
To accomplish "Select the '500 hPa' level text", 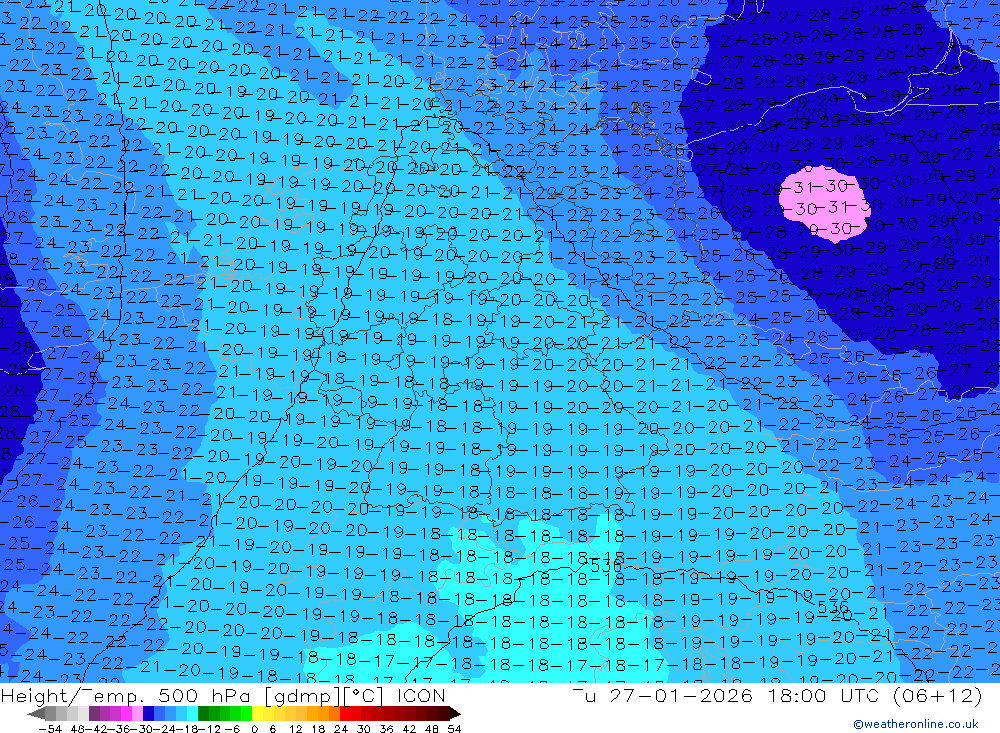I will (x=203, y=695).
